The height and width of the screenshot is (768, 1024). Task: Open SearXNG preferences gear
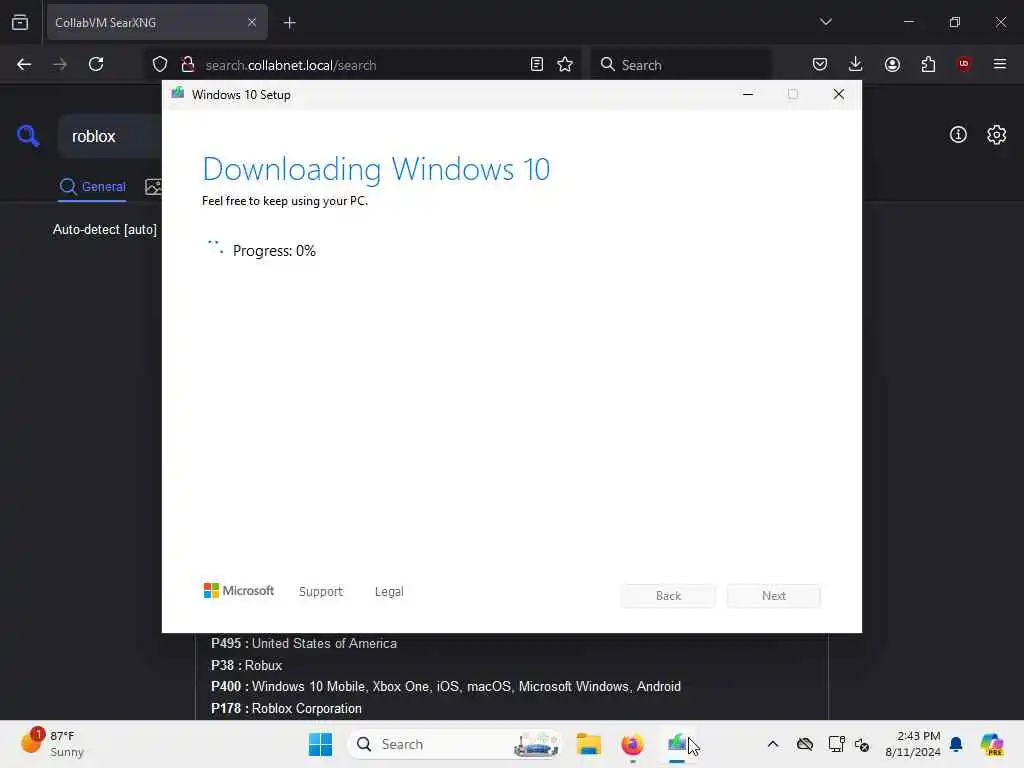click(997, 135)
